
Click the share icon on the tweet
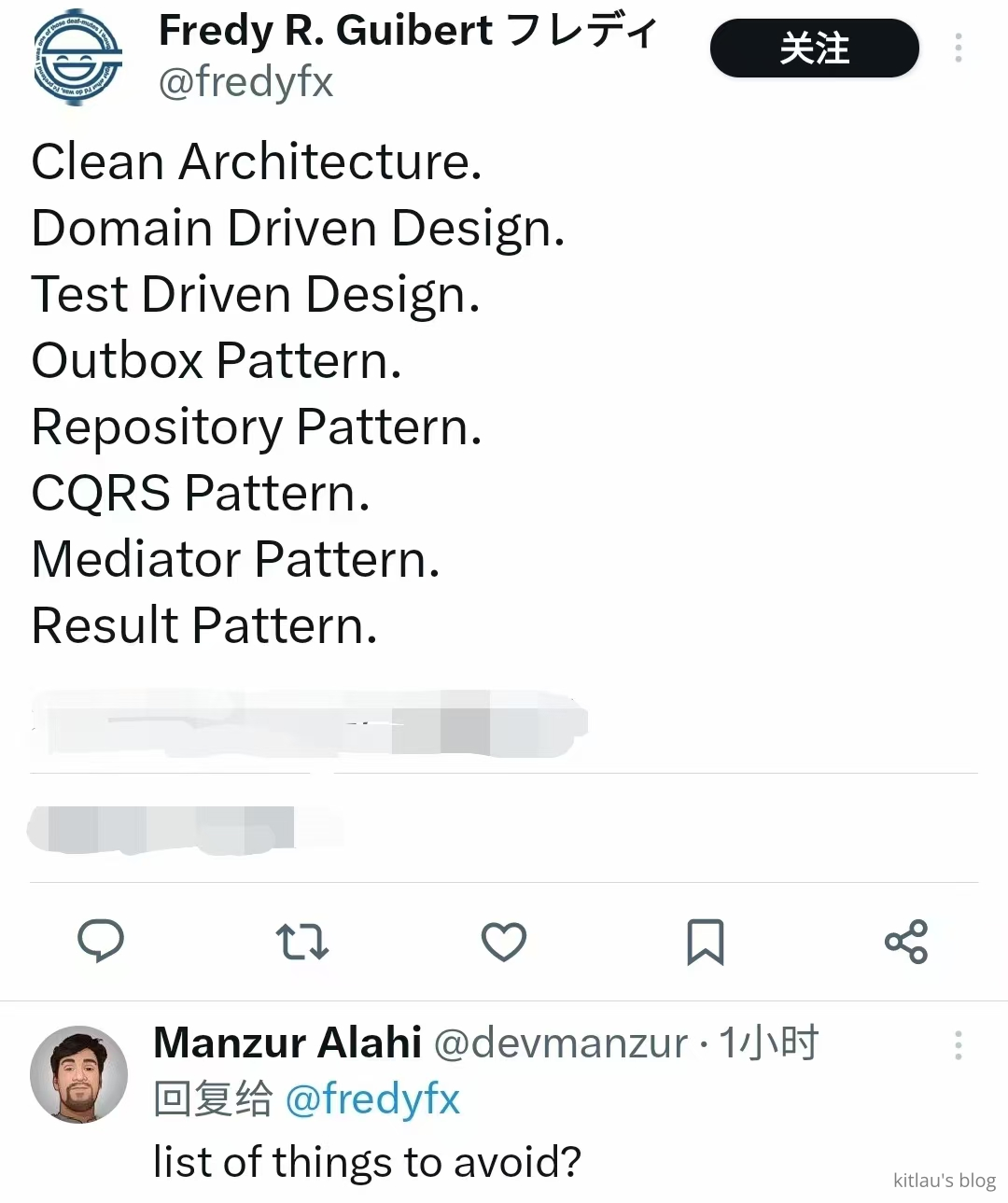coord(906,941)
